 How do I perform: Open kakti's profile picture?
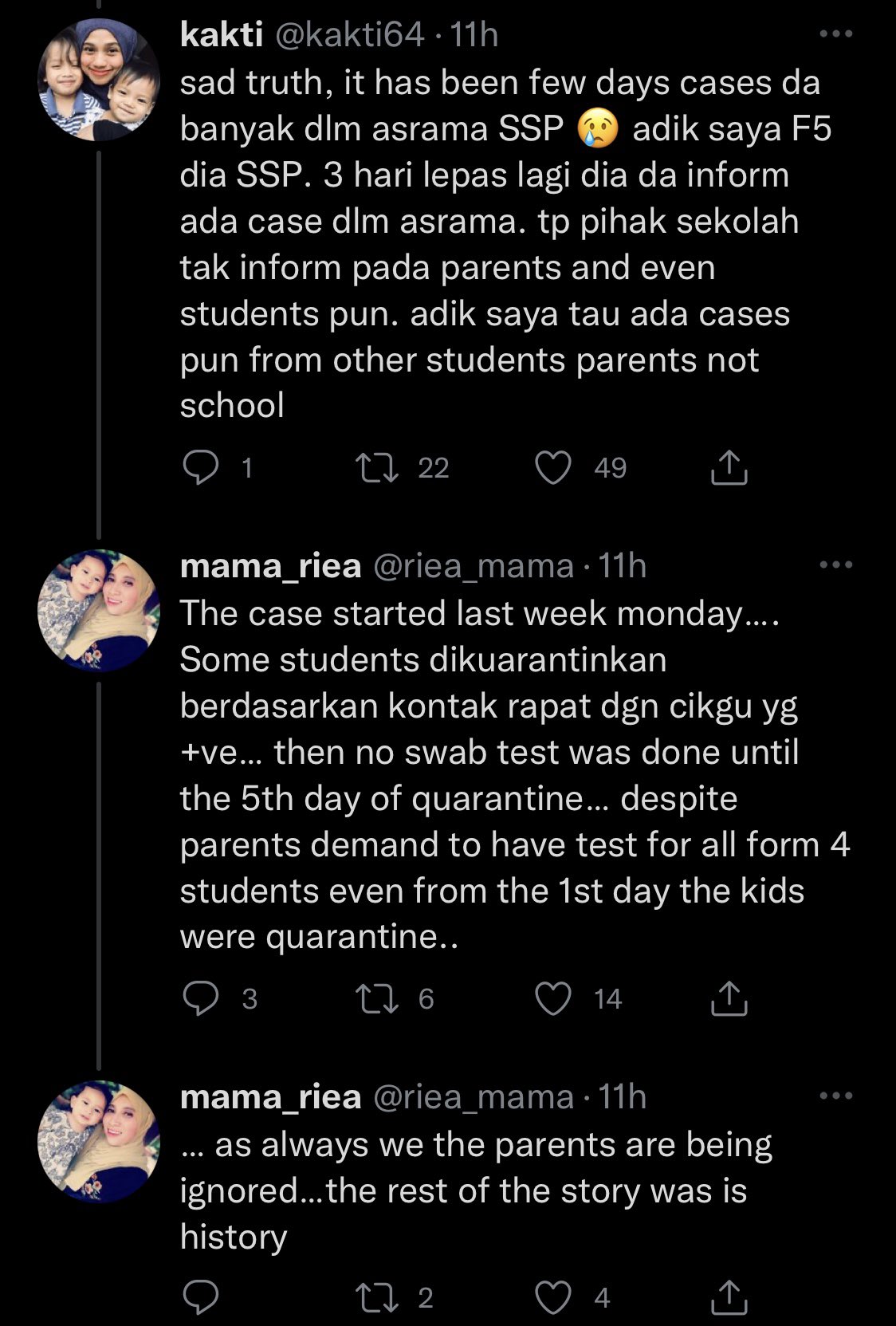point(99,80)
